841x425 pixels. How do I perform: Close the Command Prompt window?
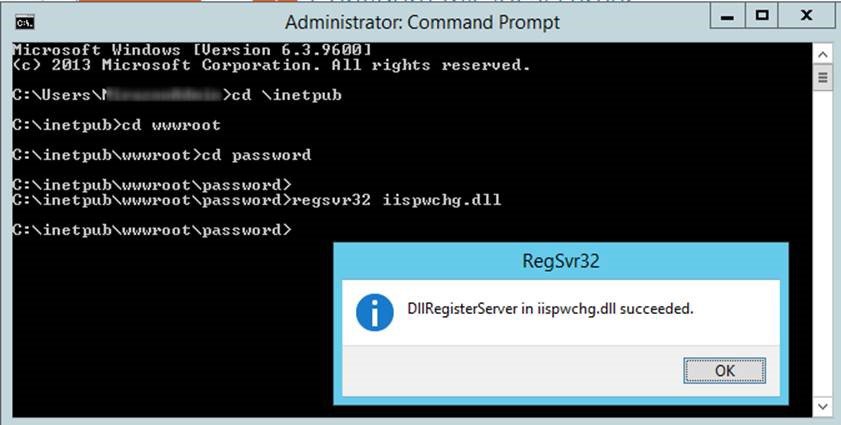(x=806, y=16)
